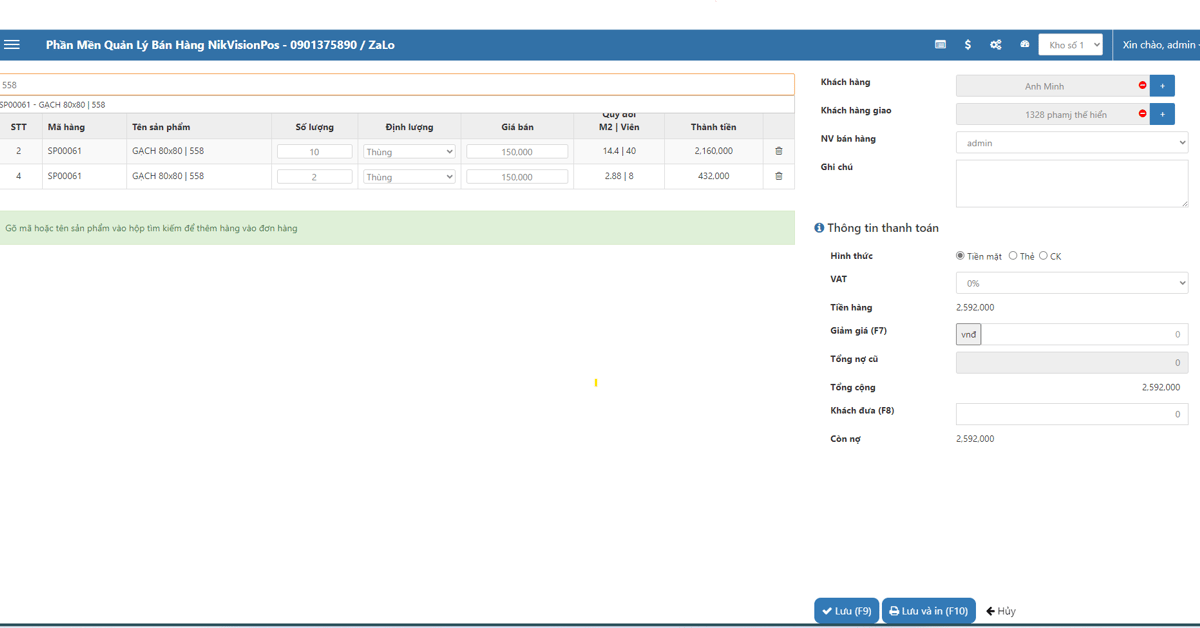Click the Tổng nợ cũ field
The width and height of the screenshot is (1200, 628).
tap(1072, 363)
